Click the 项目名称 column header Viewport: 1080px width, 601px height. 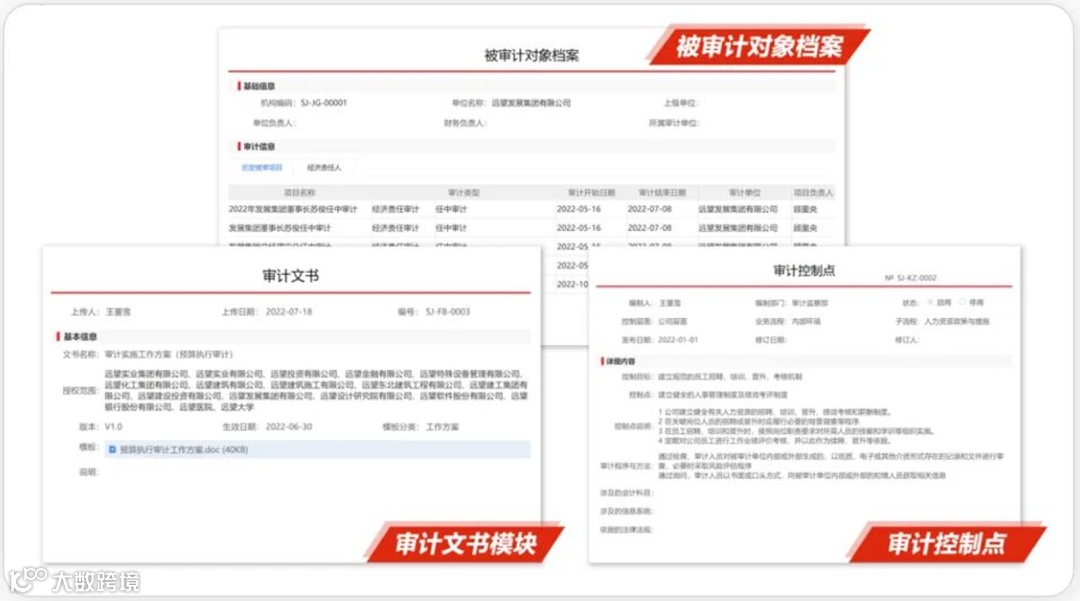[300, 192]
